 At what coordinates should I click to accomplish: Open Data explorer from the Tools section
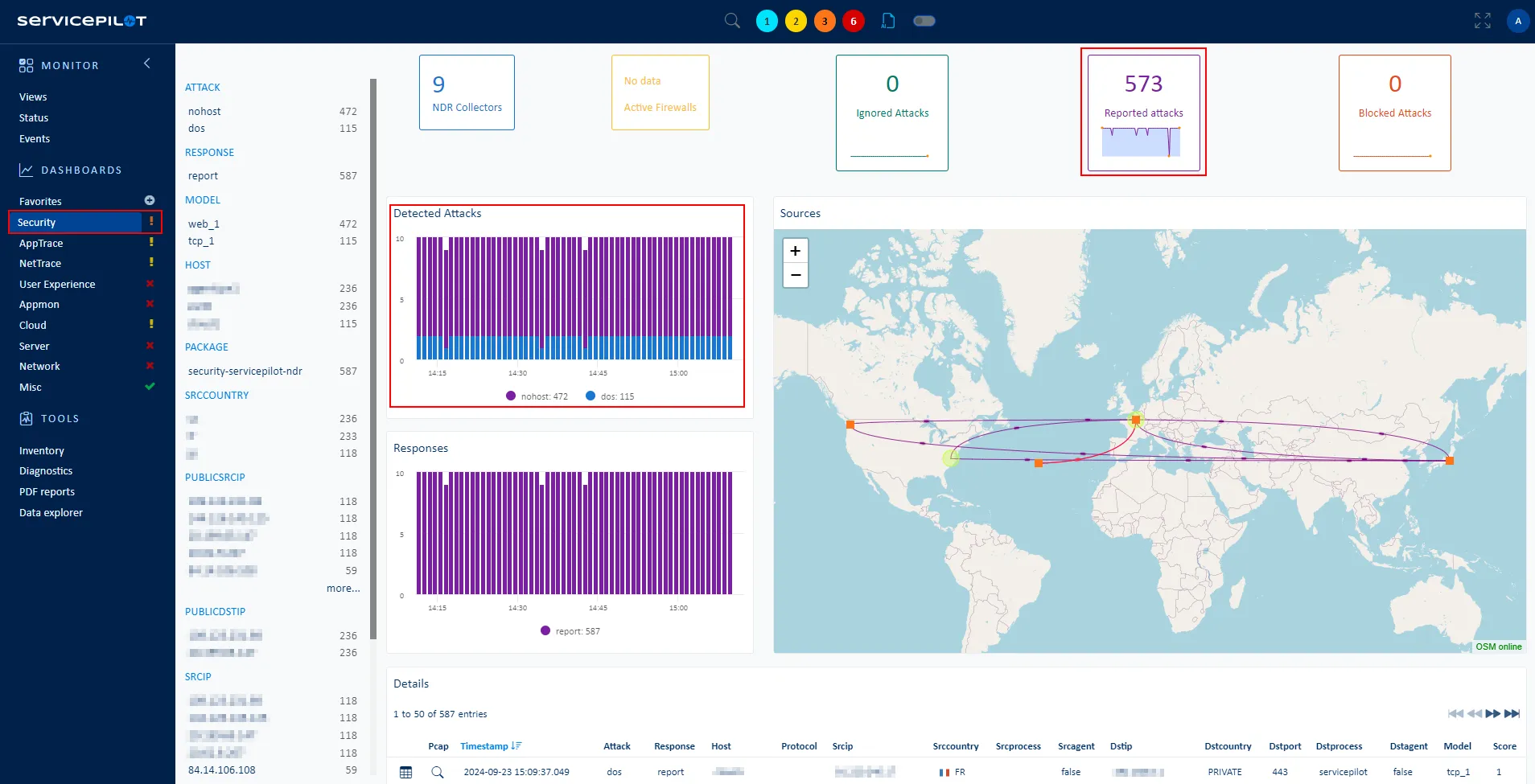click(51, 513)
